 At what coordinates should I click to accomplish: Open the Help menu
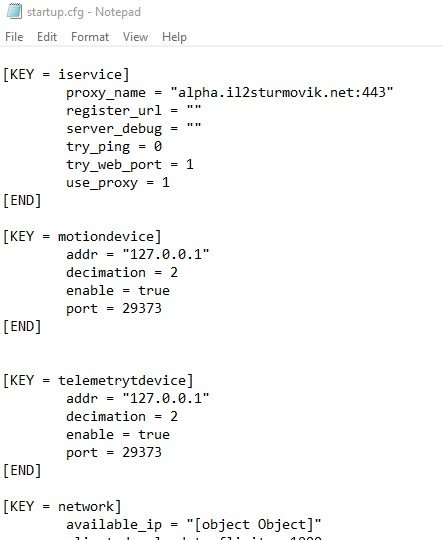click(x=174, y=37)
